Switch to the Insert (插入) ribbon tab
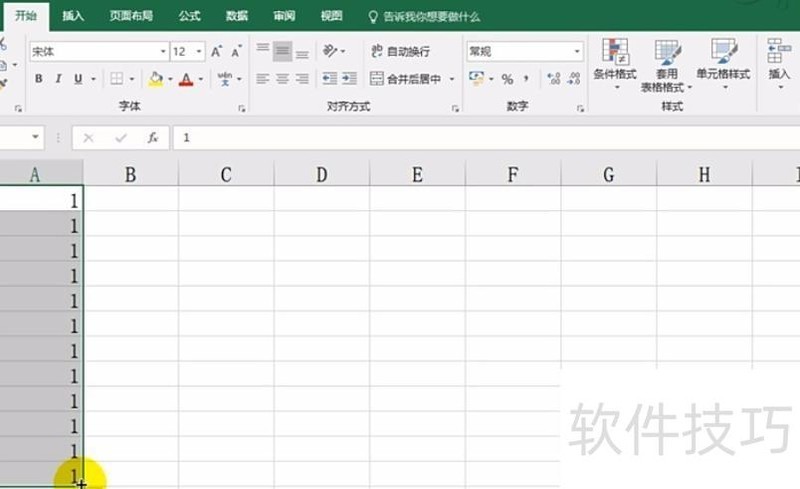Viewport: 800px width, 489px height. [73, 16]
